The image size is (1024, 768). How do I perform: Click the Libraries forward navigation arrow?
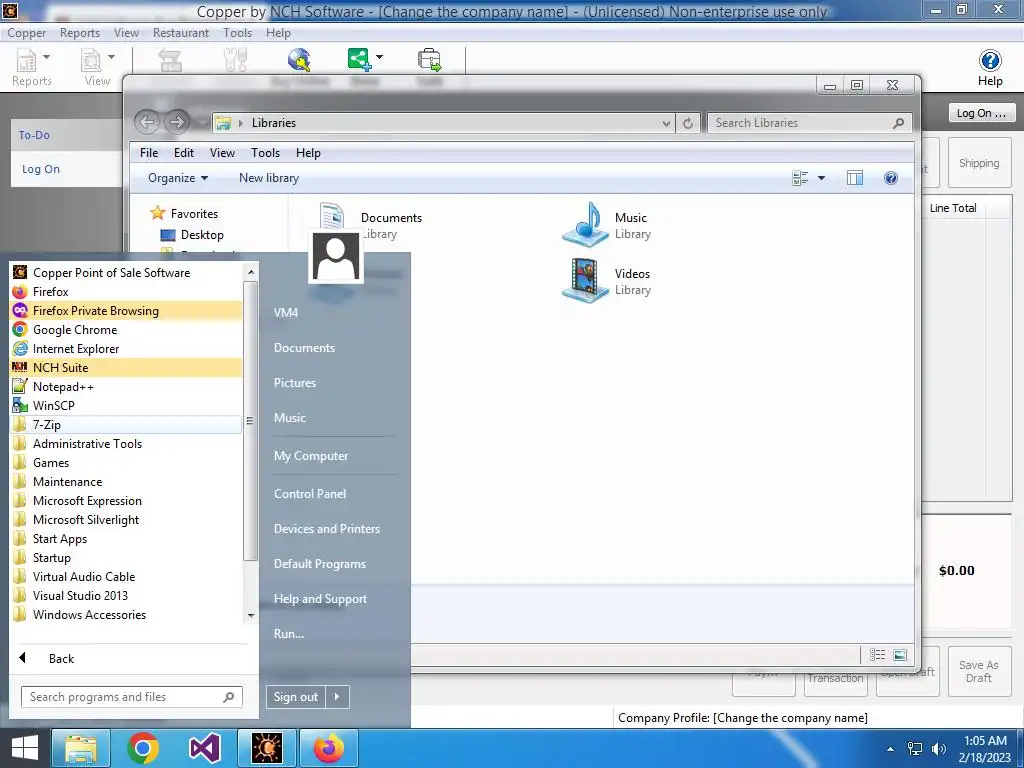(x=176, y=122)
